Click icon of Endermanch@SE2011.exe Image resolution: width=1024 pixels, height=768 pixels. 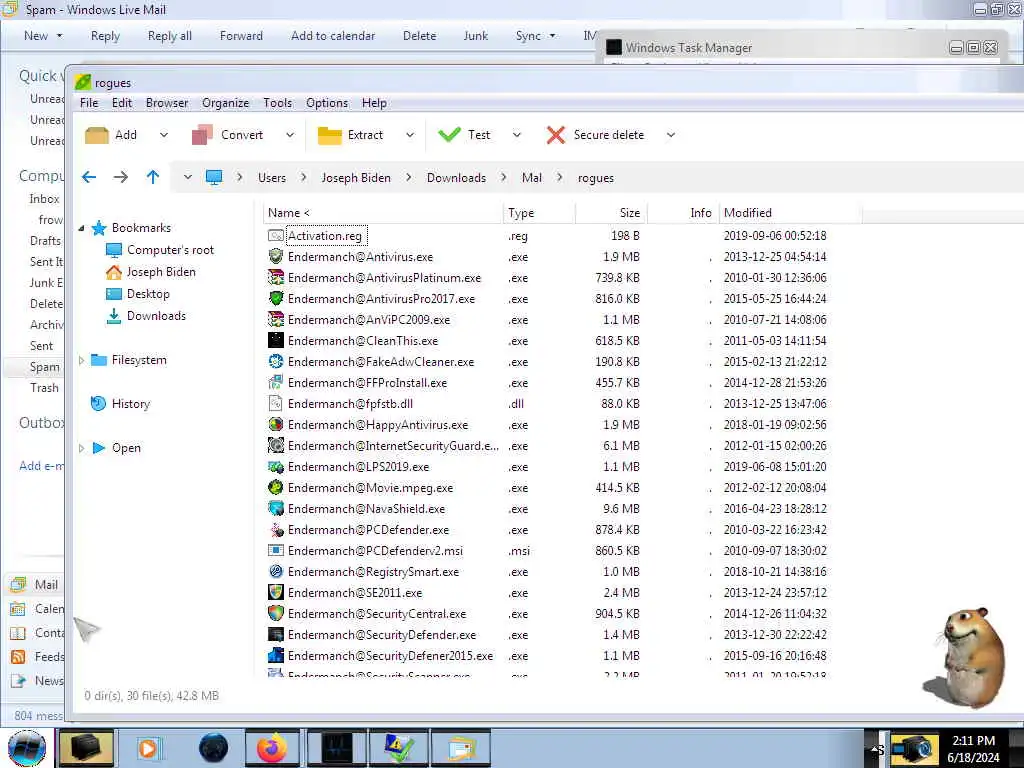(x=276, y=592)
